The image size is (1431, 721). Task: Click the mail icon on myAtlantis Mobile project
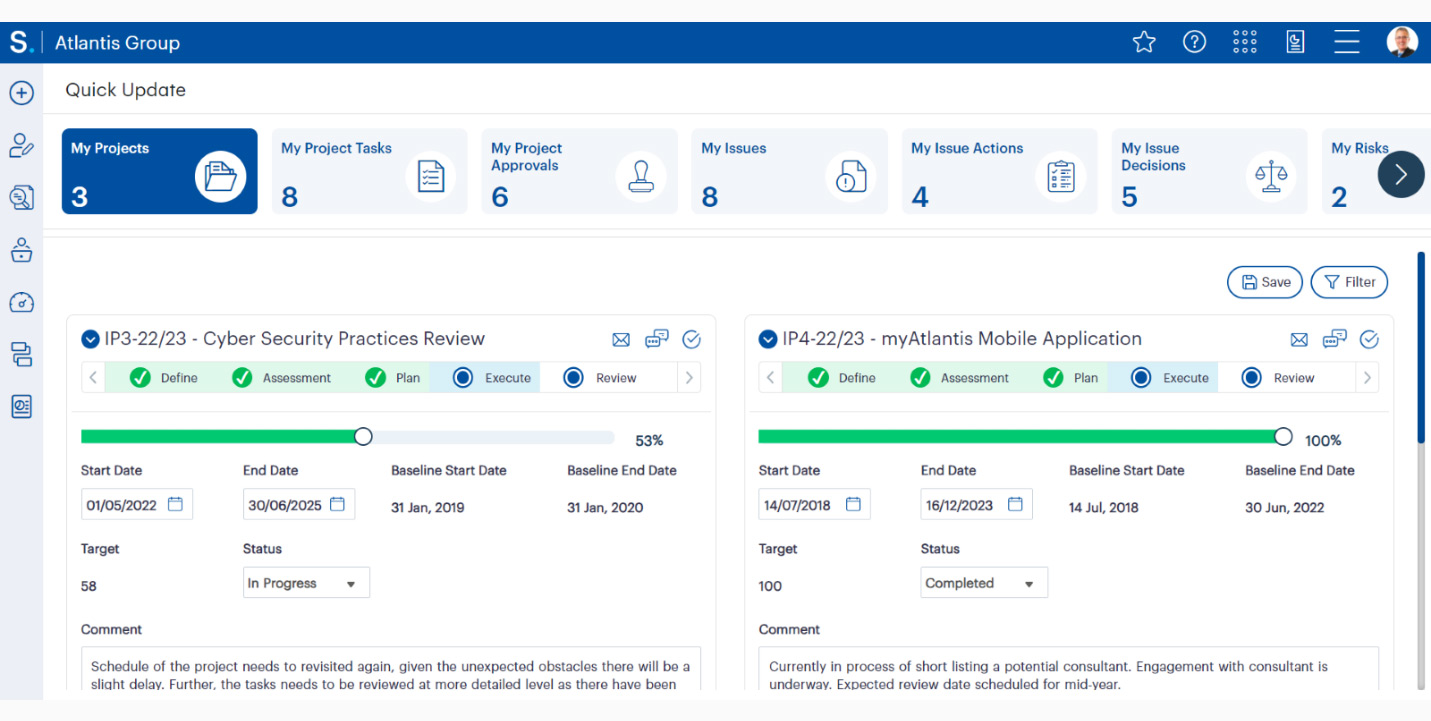pos(1299,340)
